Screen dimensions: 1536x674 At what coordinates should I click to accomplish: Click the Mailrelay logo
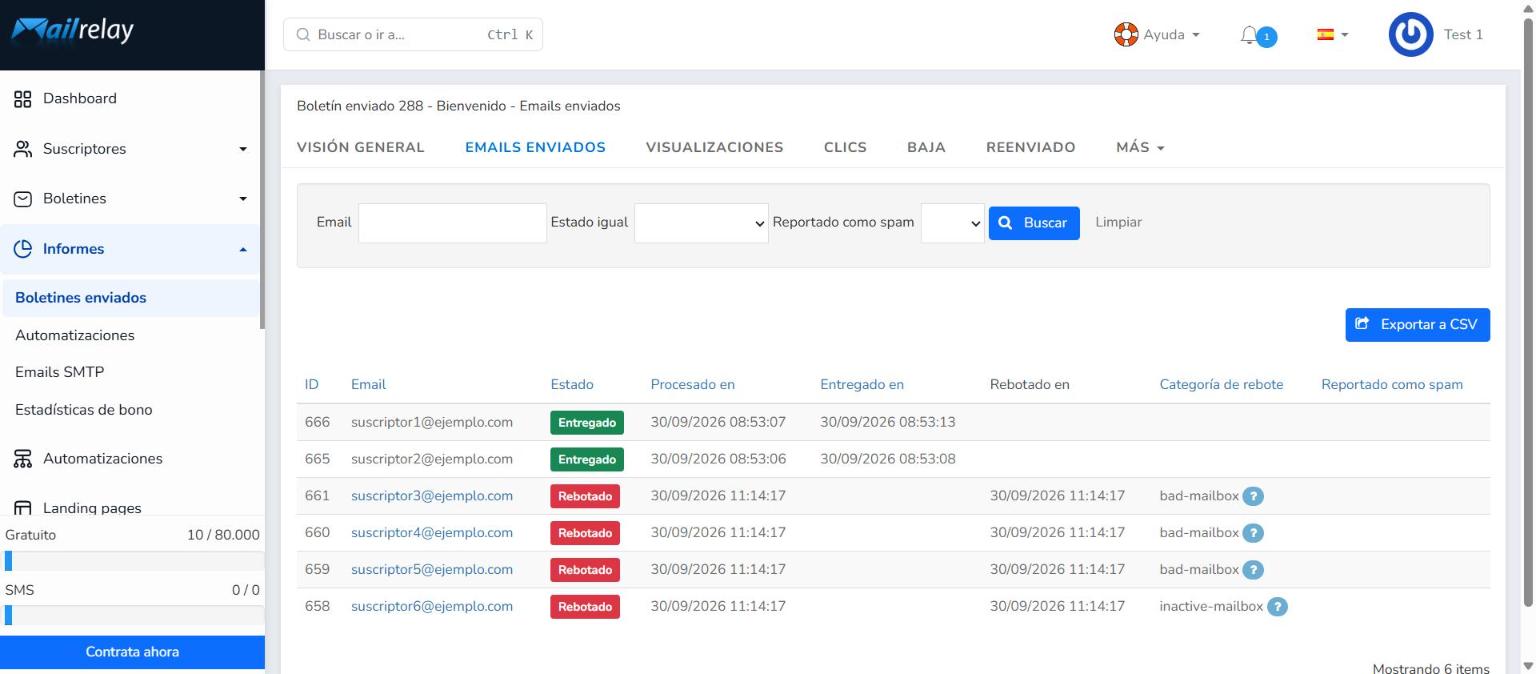[x=72, y=33]
